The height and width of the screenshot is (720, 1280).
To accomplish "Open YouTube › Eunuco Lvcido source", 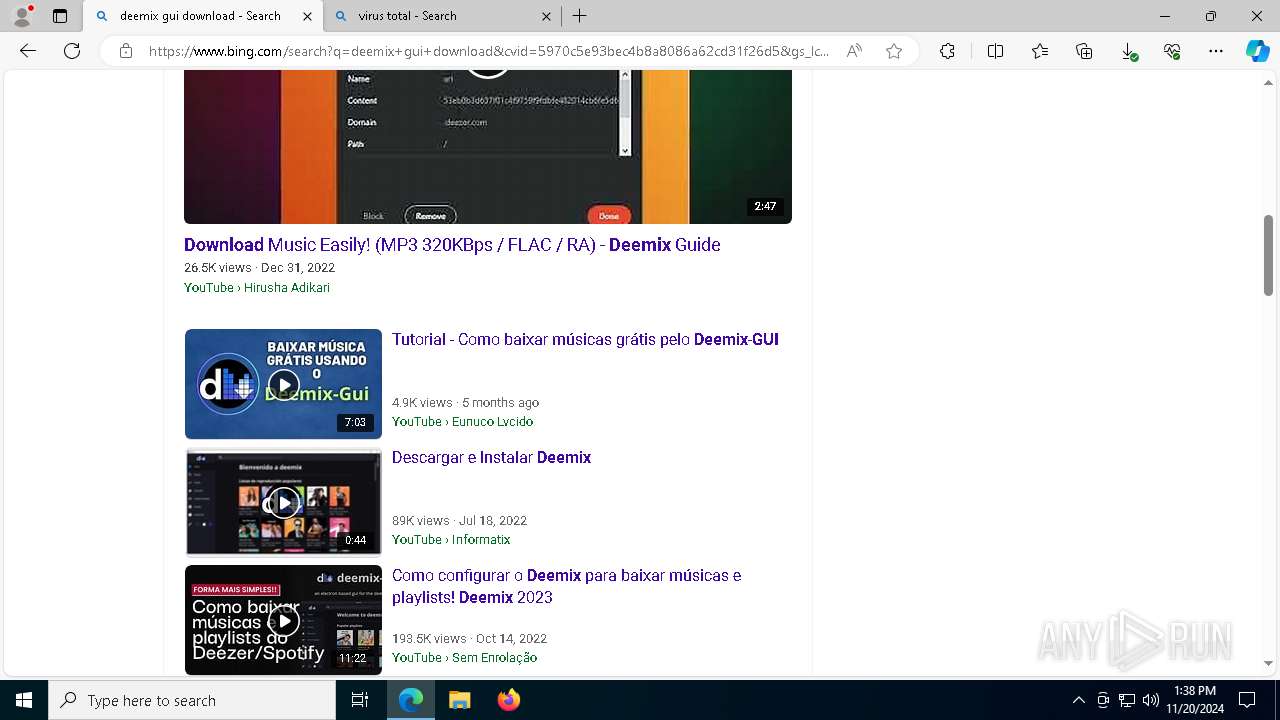I will pyautogui.click(x=462, y=422).
